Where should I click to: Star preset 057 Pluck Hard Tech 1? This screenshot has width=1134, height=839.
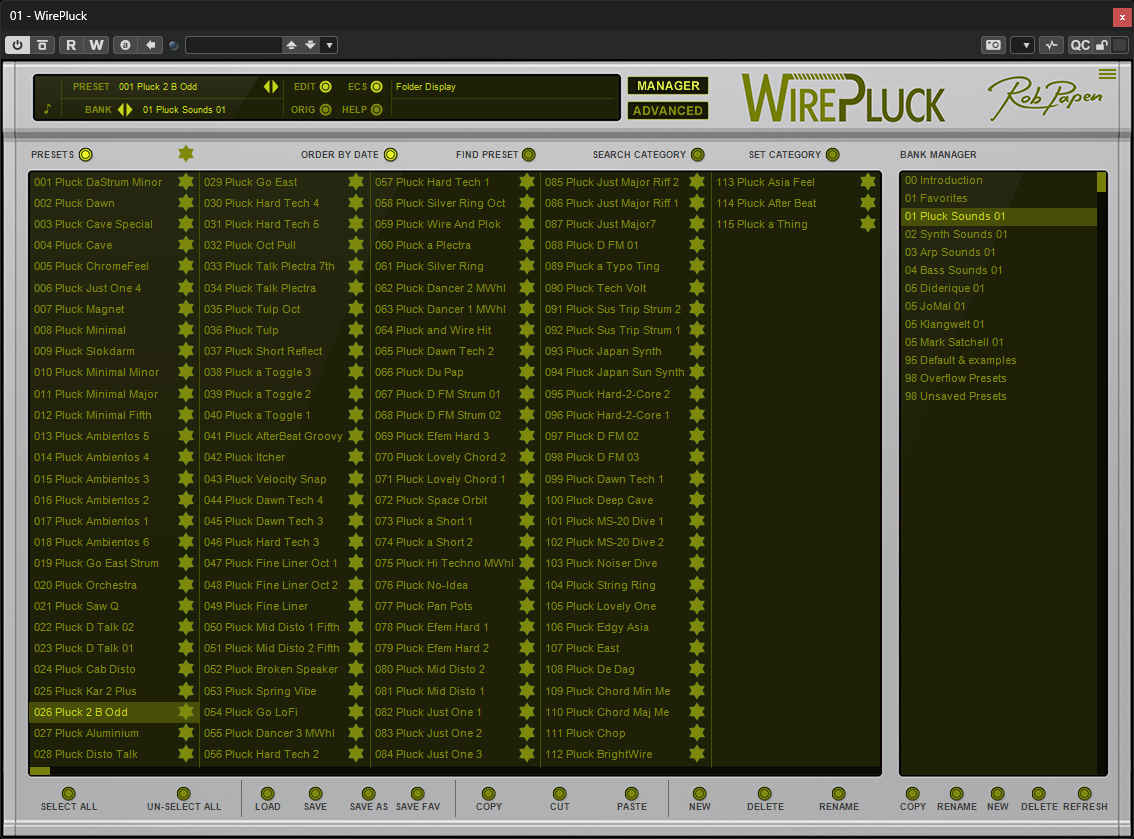527,182
